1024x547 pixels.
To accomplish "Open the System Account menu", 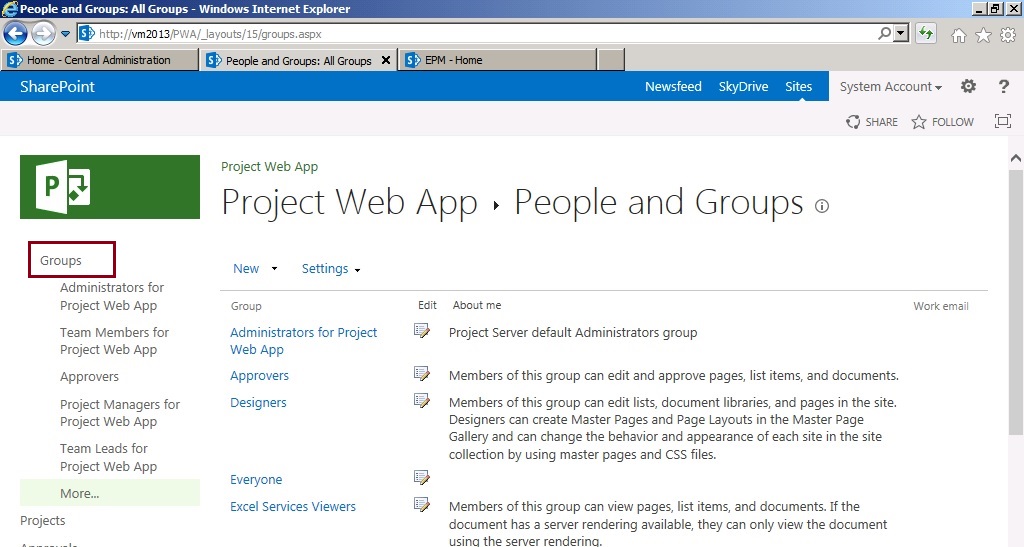I will tap(890, 87).
